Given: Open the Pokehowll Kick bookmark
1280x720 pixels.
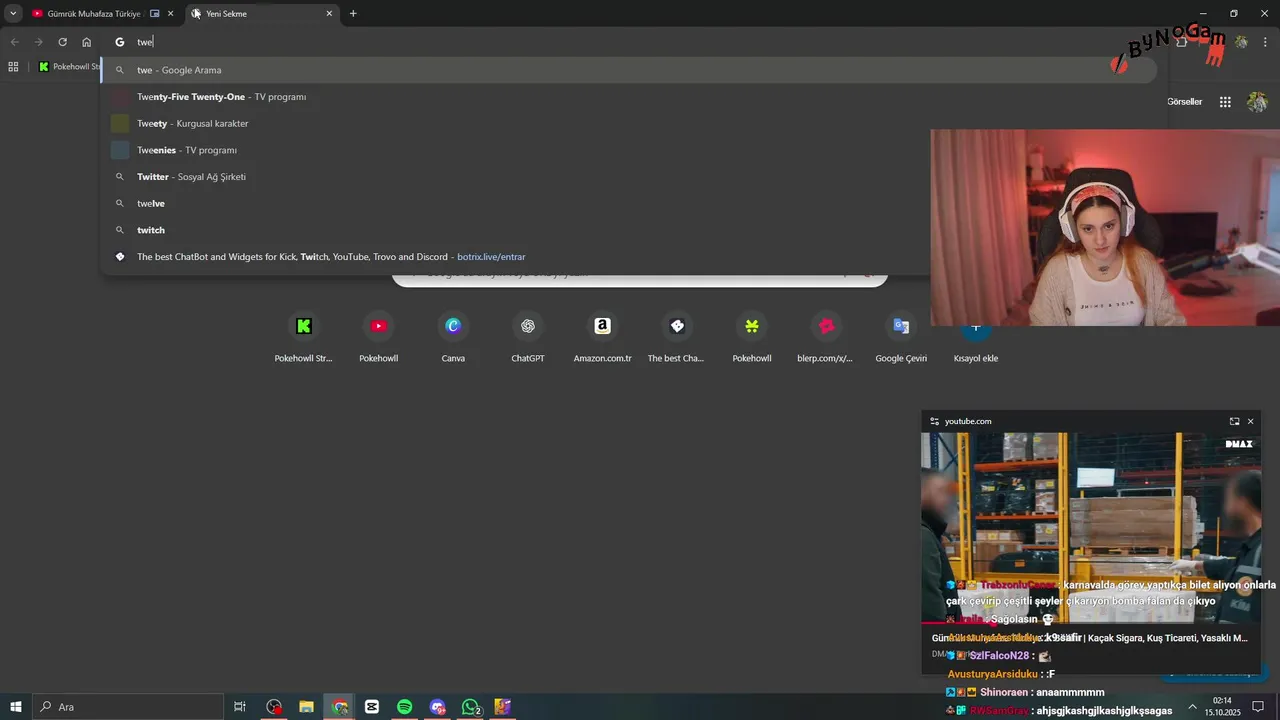Looking at the screenshot, I should 68,67.
